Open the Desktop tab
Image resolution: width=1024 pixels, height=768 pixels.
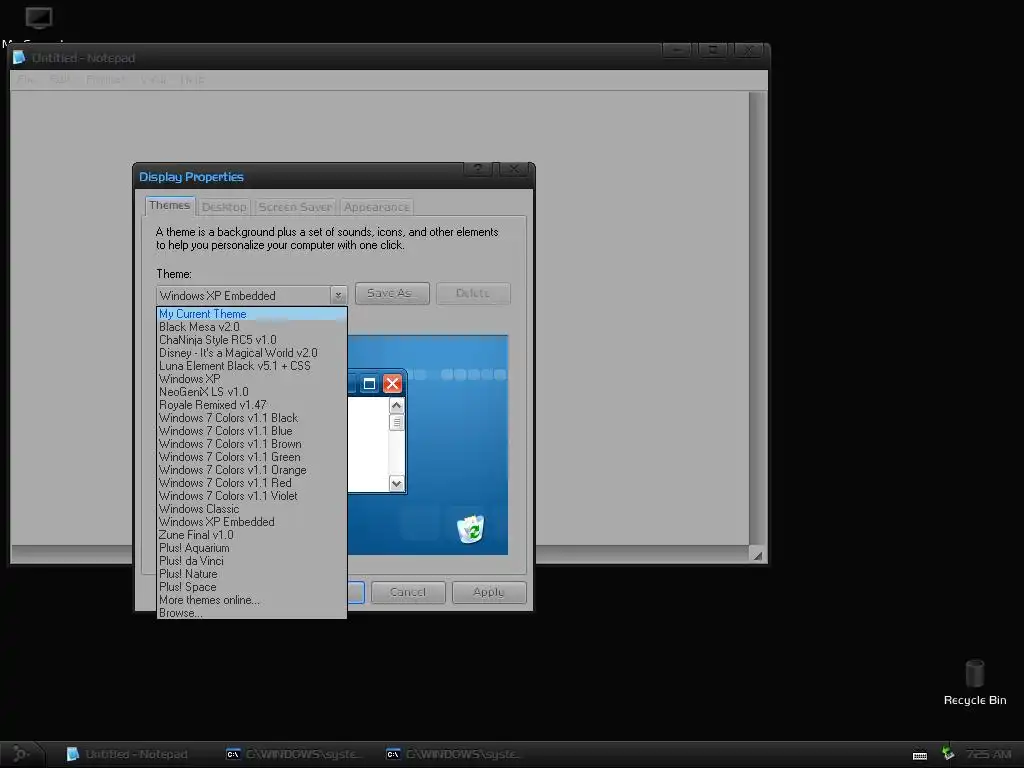point(224,207)
